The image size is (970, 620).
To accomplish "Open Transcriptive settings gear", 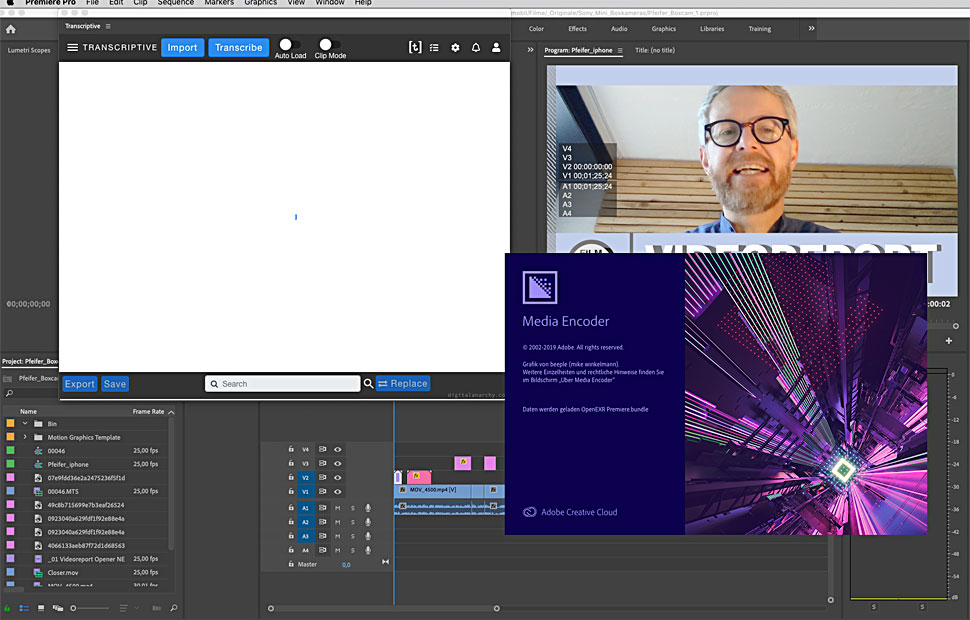I will [x=455, y=48].
